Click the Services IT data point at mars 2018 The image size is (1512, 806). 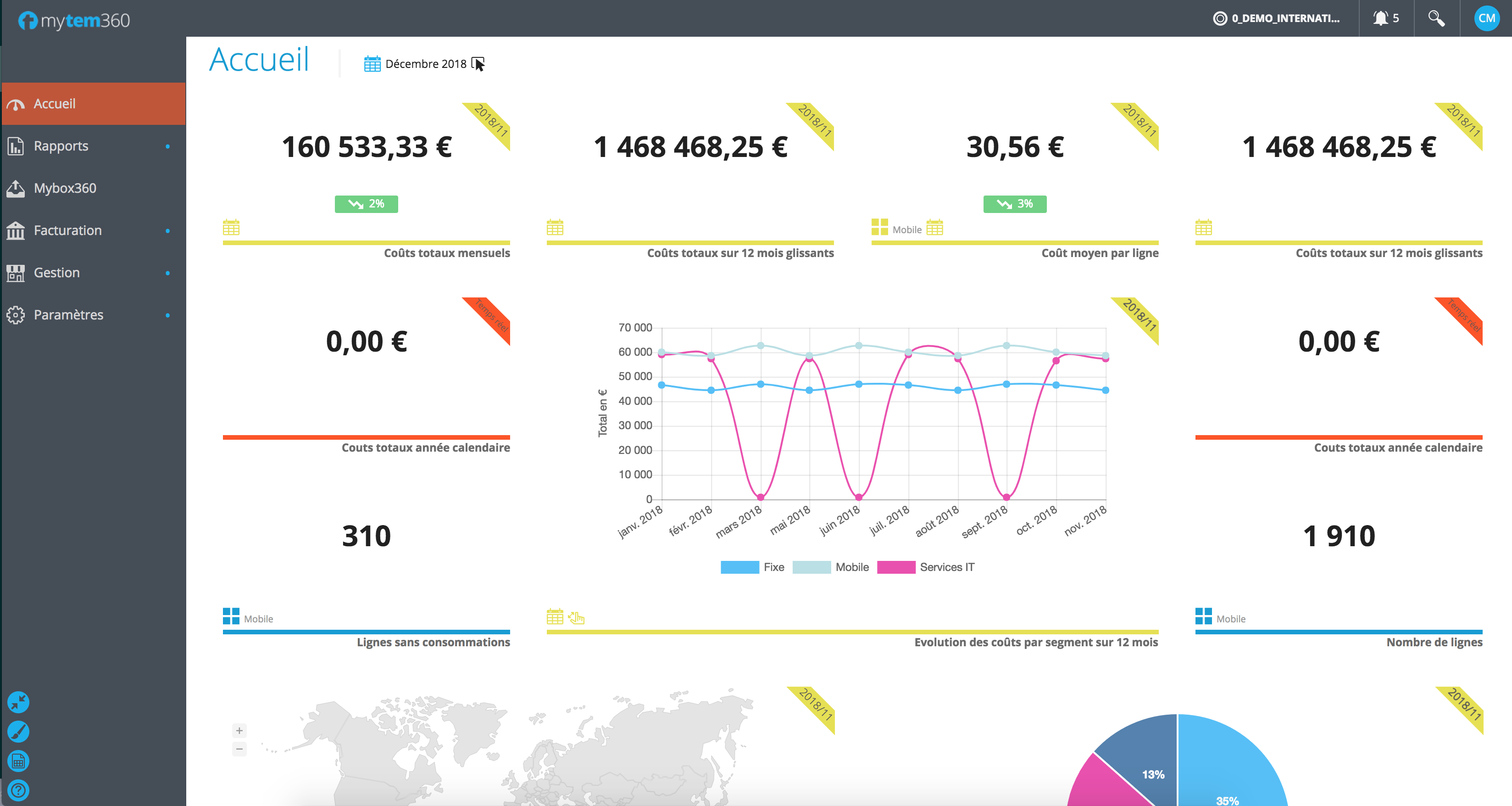pyautogui.click(x=761, y=497)
